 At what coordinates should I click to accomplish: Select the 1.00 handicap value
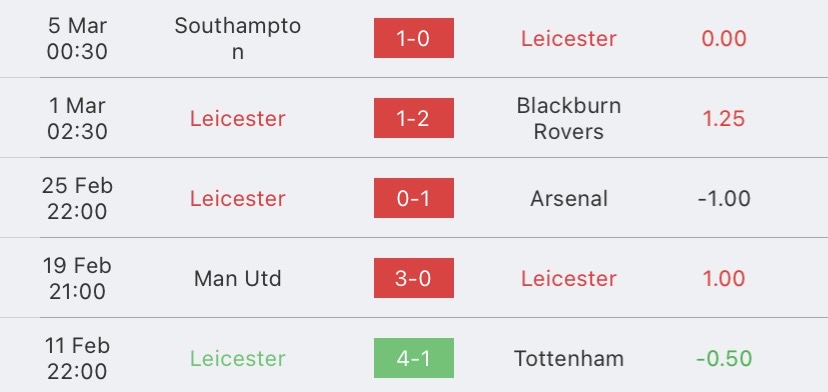pos(723,278)
